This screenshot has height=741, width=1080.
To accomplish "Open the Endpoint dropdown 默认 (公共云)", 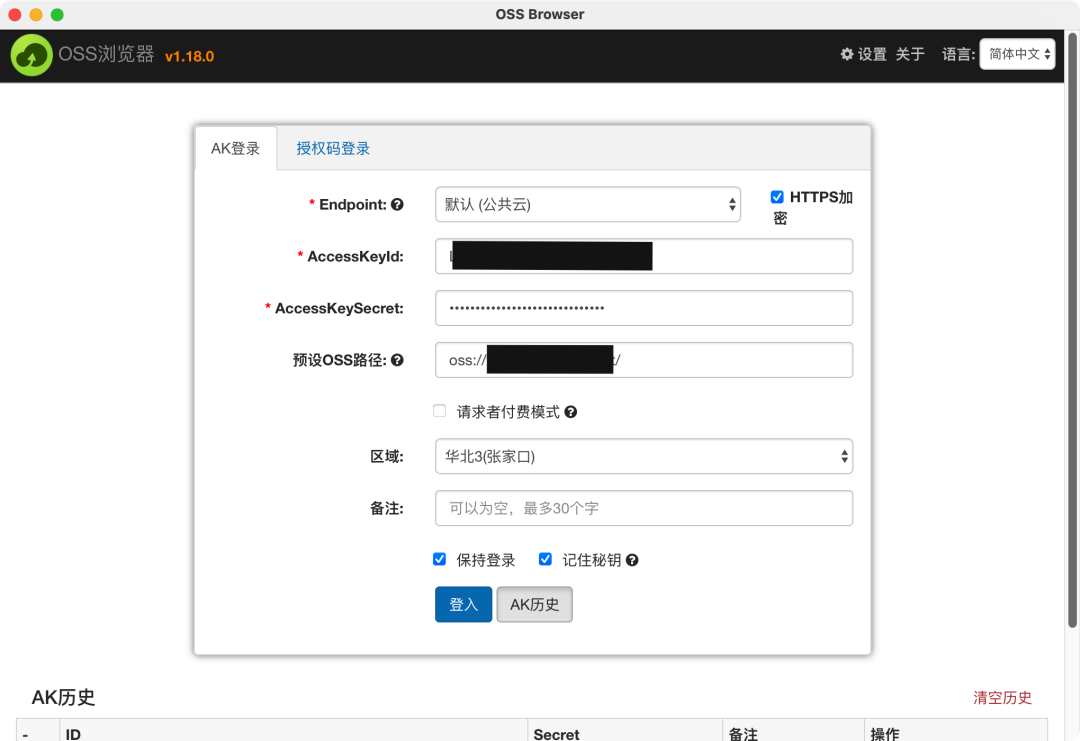I will [x=588, y=205].
